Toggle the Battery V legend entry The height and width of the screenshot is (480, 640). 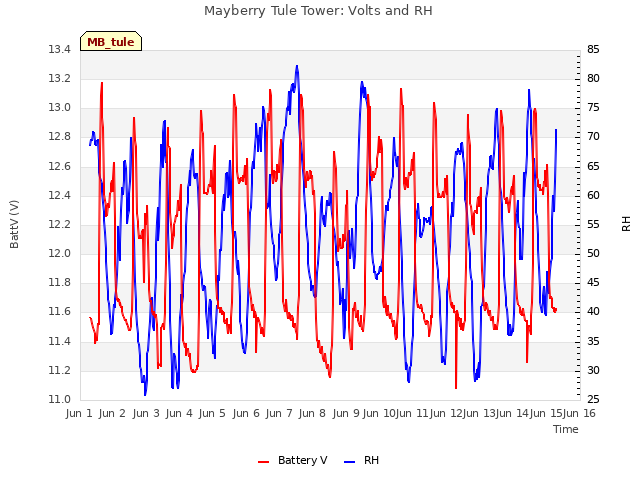click(293, 460)
